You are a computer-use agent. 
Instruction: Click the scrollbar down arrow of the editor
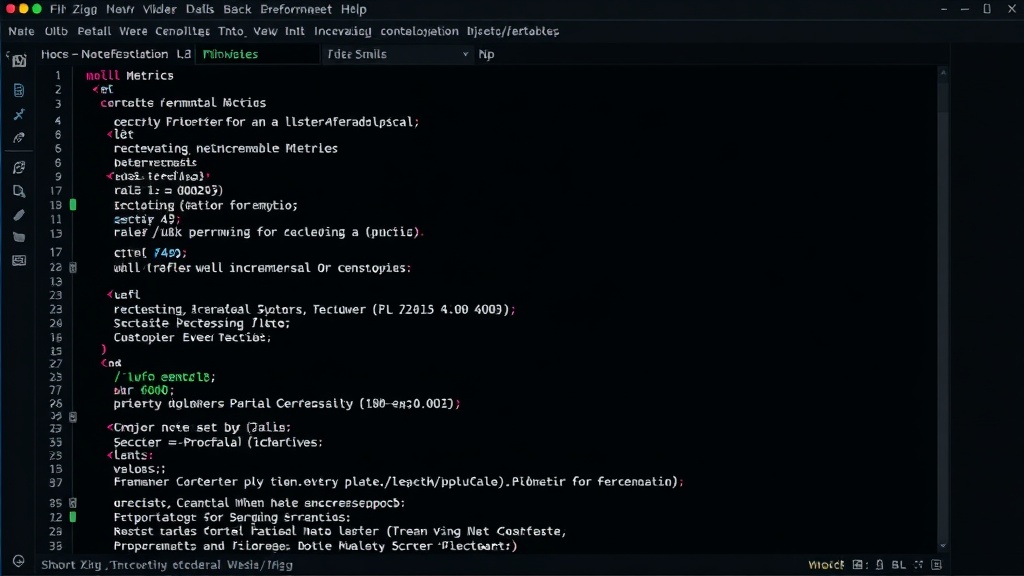942,545
